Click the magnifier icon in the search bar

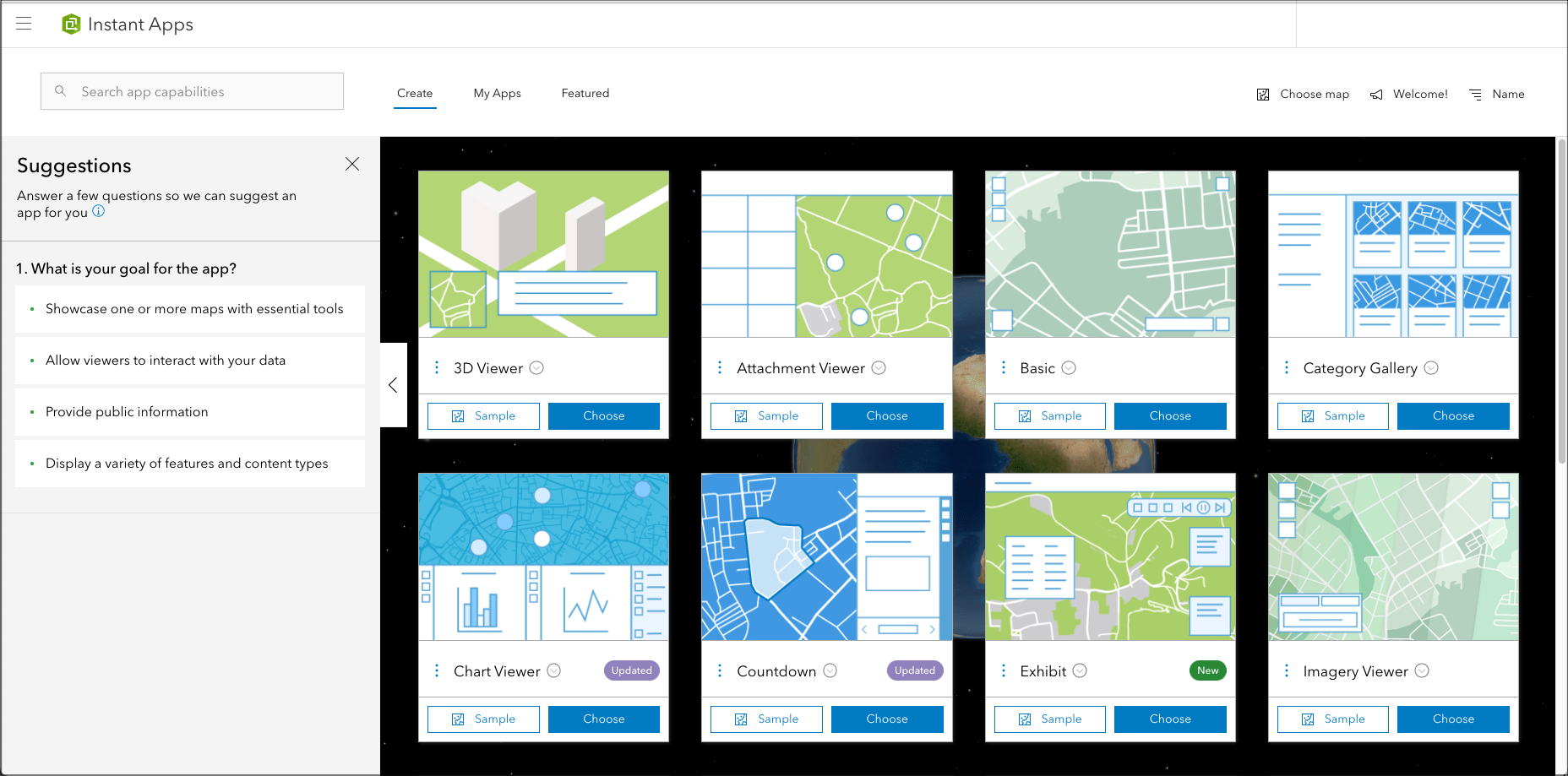[x=61, y=90]
